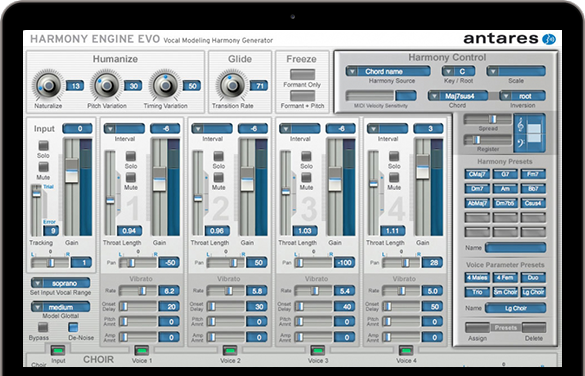Choose the 4 Fem voice preset
Screen dimensions: 585x376
coord(505,278)
